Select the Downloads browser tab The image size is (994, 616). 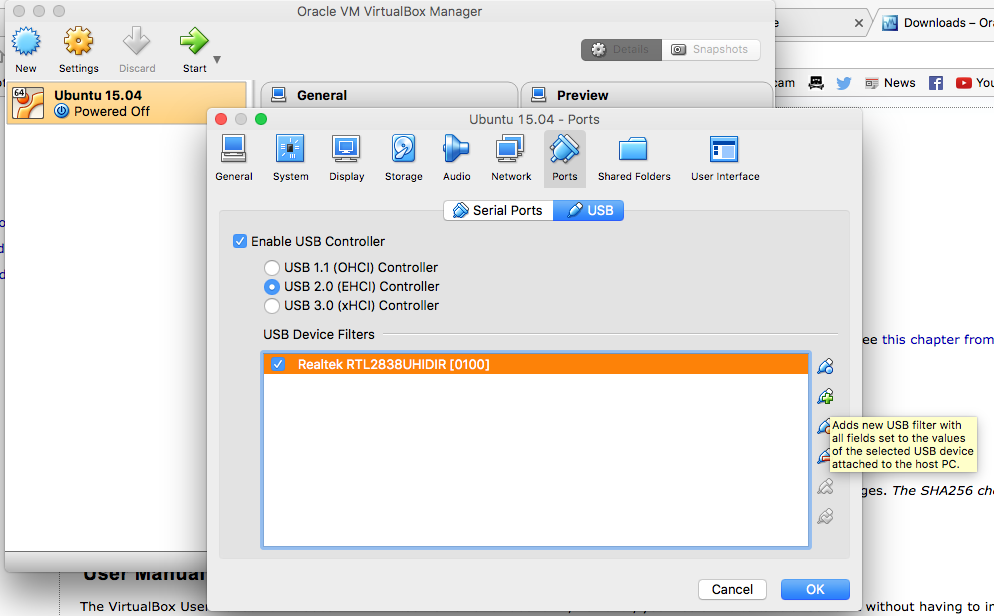(x=937, y=23)
